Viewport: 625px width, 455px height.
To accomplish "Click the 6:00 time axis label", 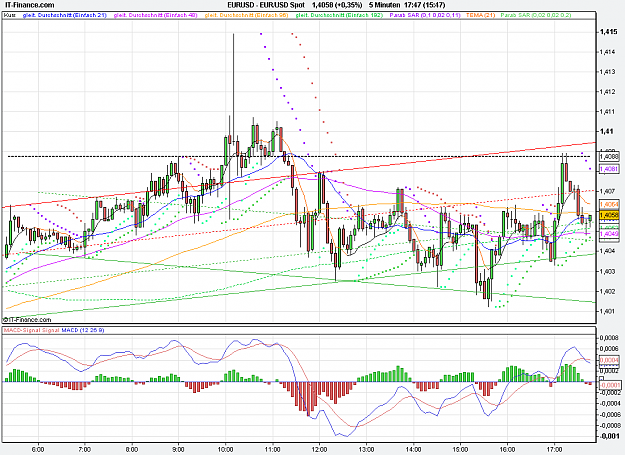I will coord(38,449).
